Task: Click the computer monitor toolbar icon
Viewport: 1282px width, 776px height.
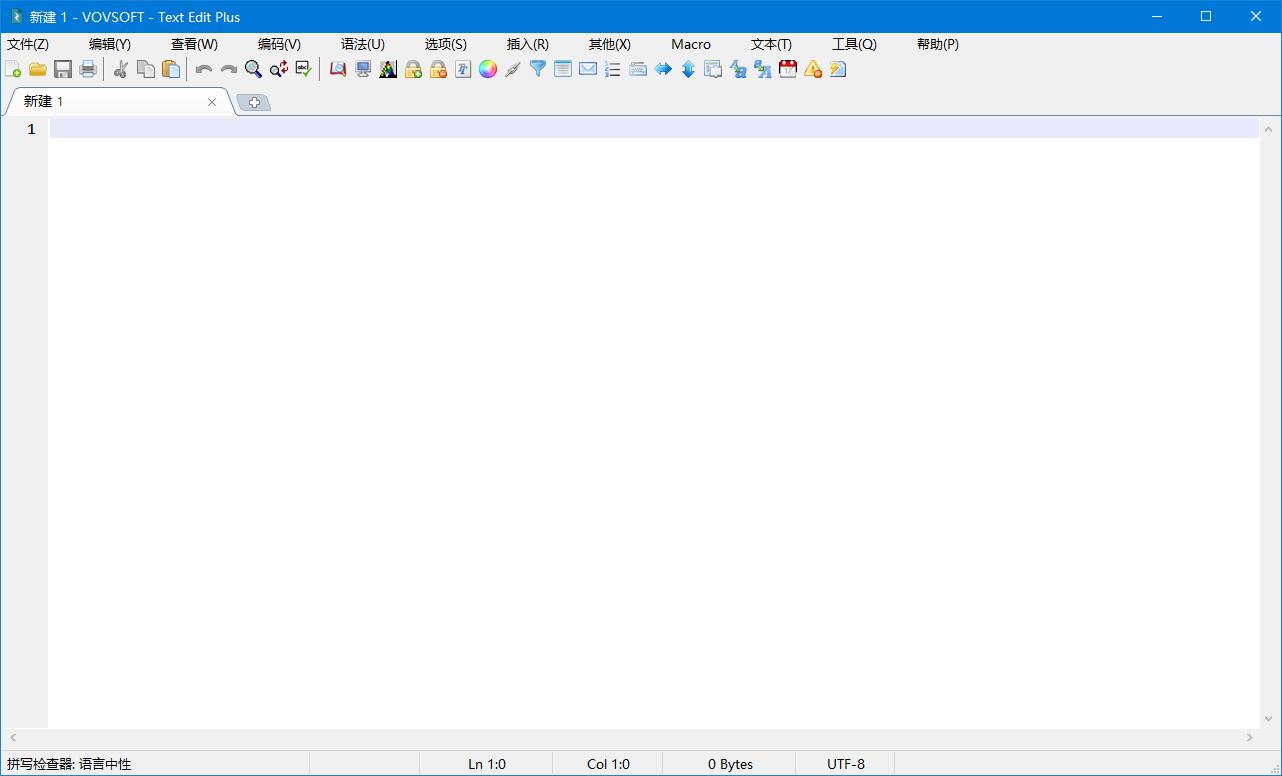Action: 363,69
